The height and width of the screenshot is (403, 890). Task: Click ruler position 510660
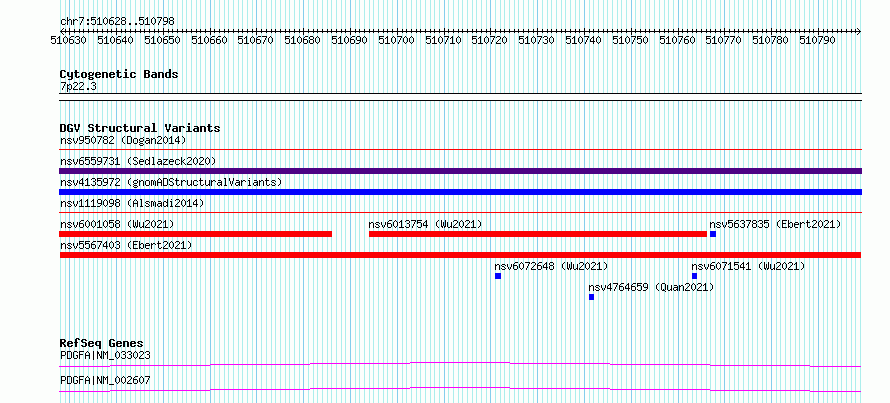[x=209, y=40]
